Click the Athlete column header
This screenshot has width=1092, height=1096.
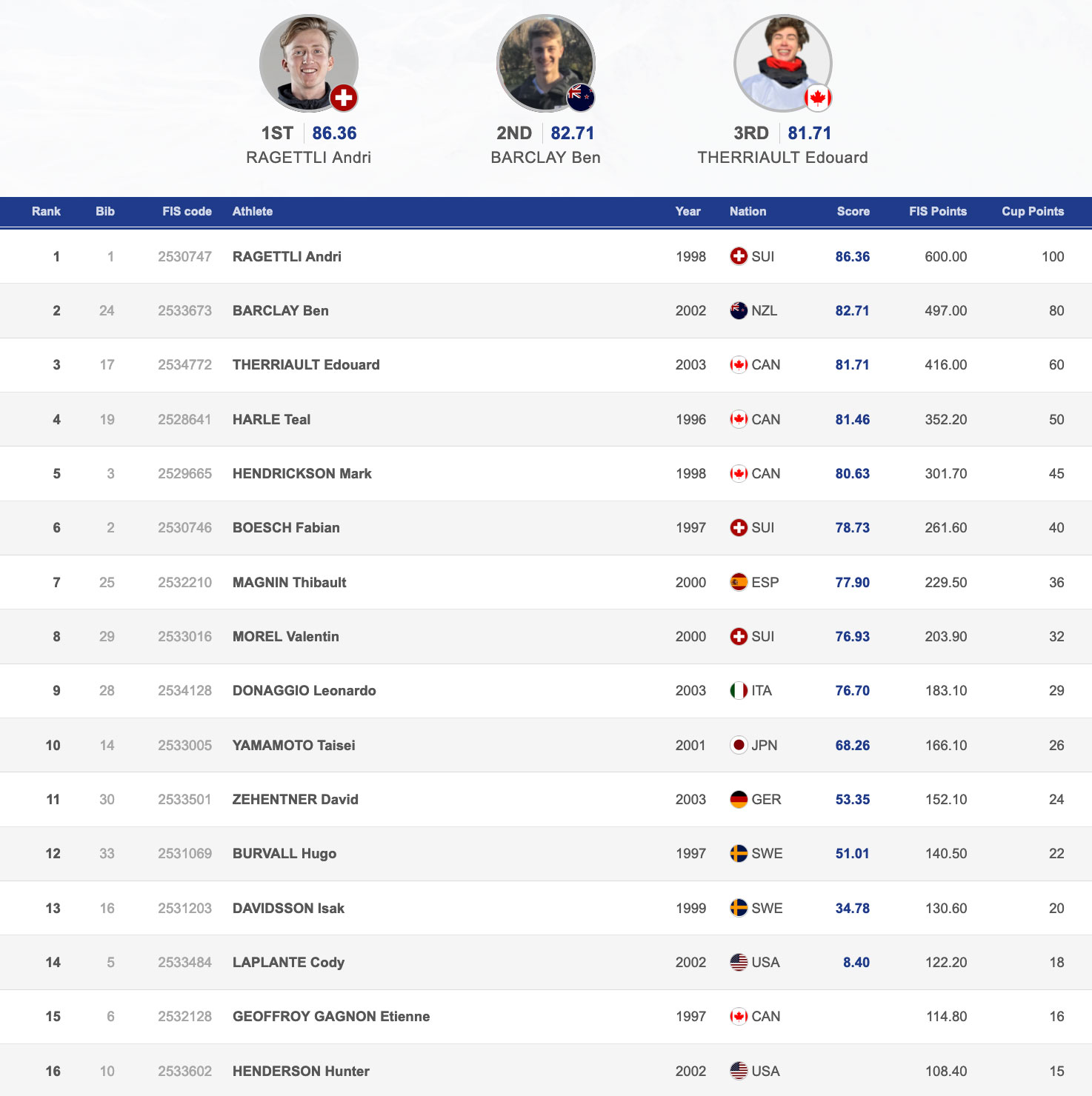point(253,211)
